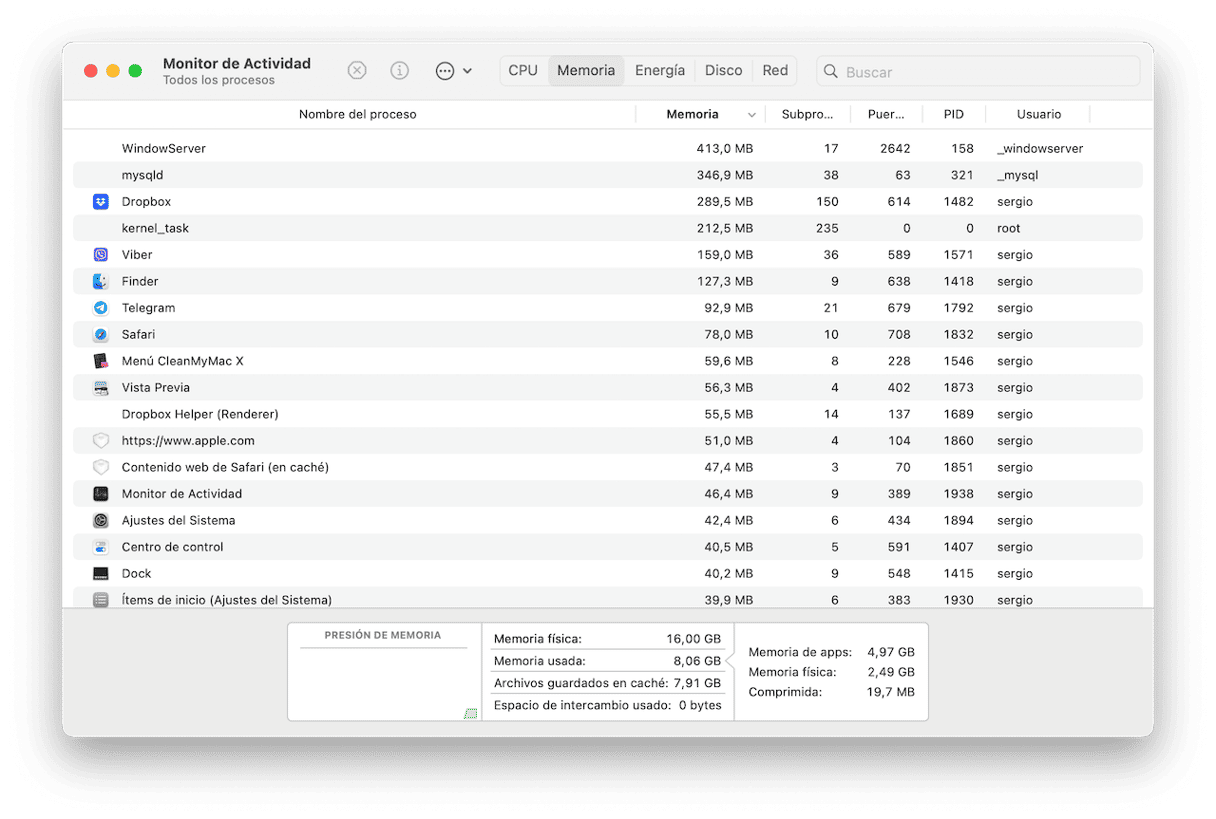Click the process info (i) toolbar icon

point(400,71)
